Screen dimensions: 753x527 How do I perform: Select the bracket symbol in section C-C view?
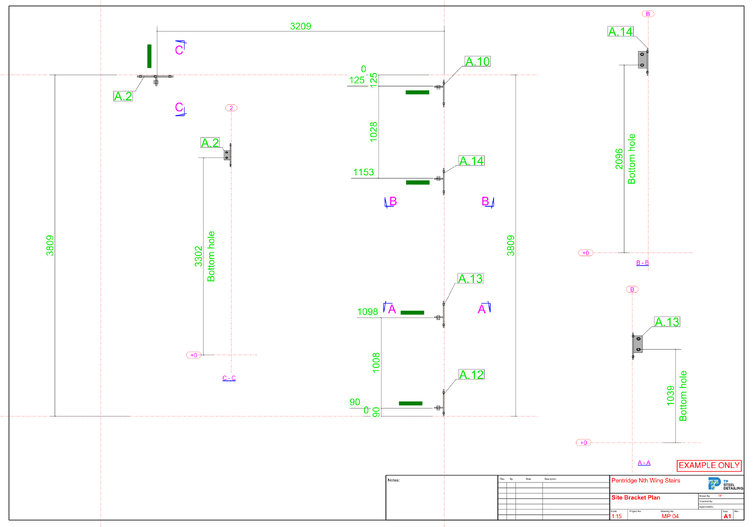point(228,153)
